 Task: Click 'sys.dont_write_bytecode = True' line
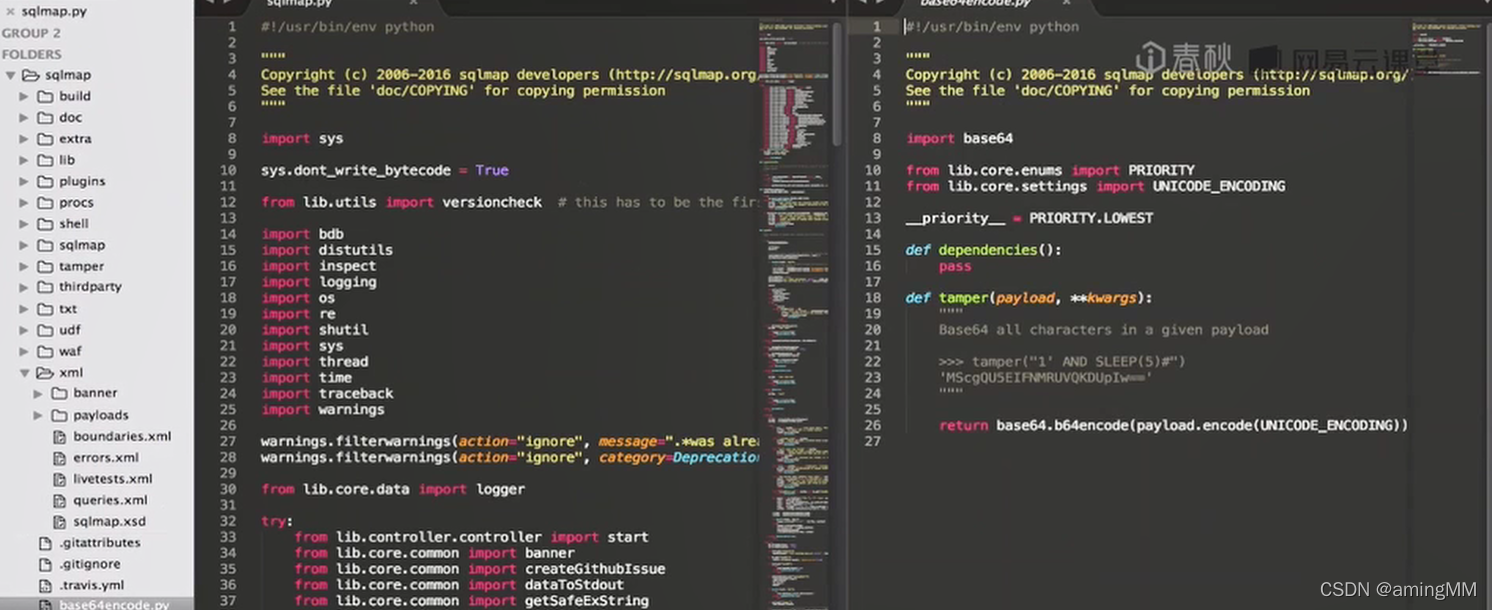point(385,170)
